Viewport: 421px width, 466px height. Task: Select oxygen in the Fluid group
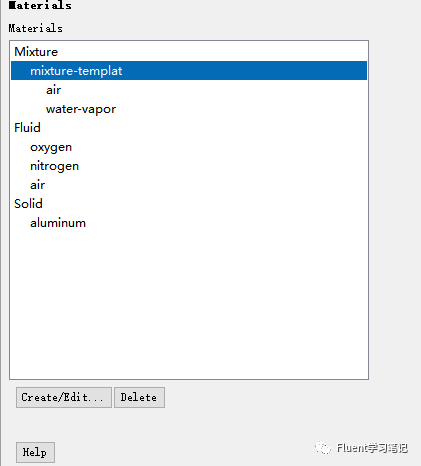click(x=51, y=147)
